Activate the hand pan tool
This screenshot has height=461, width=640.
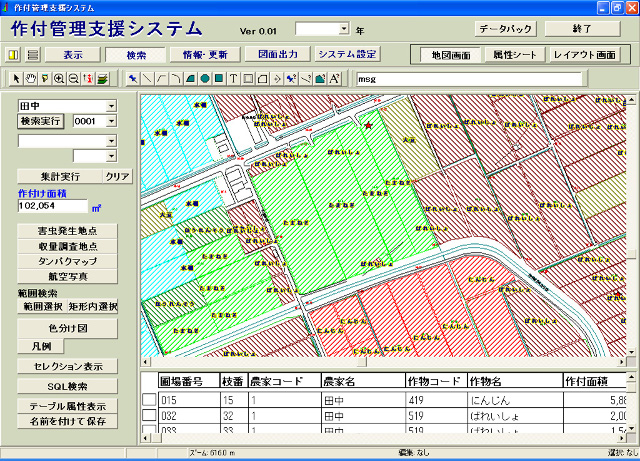coord(31,78)
